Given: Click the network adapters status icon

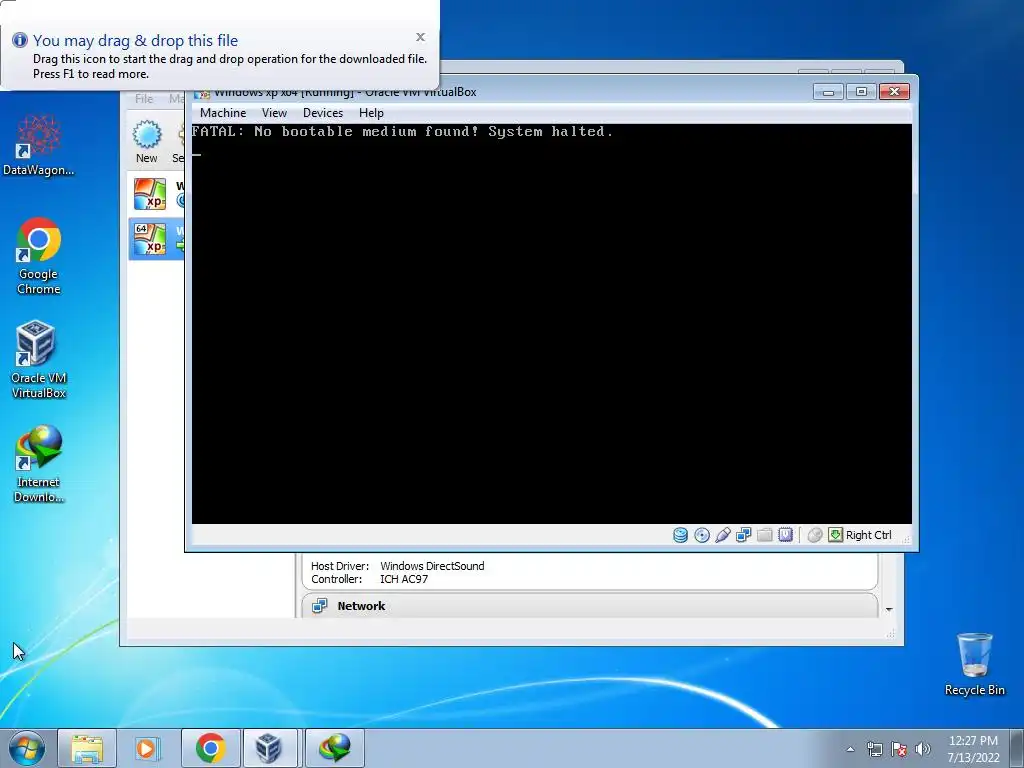Looking at the screenshot, I should pos(743,535).
